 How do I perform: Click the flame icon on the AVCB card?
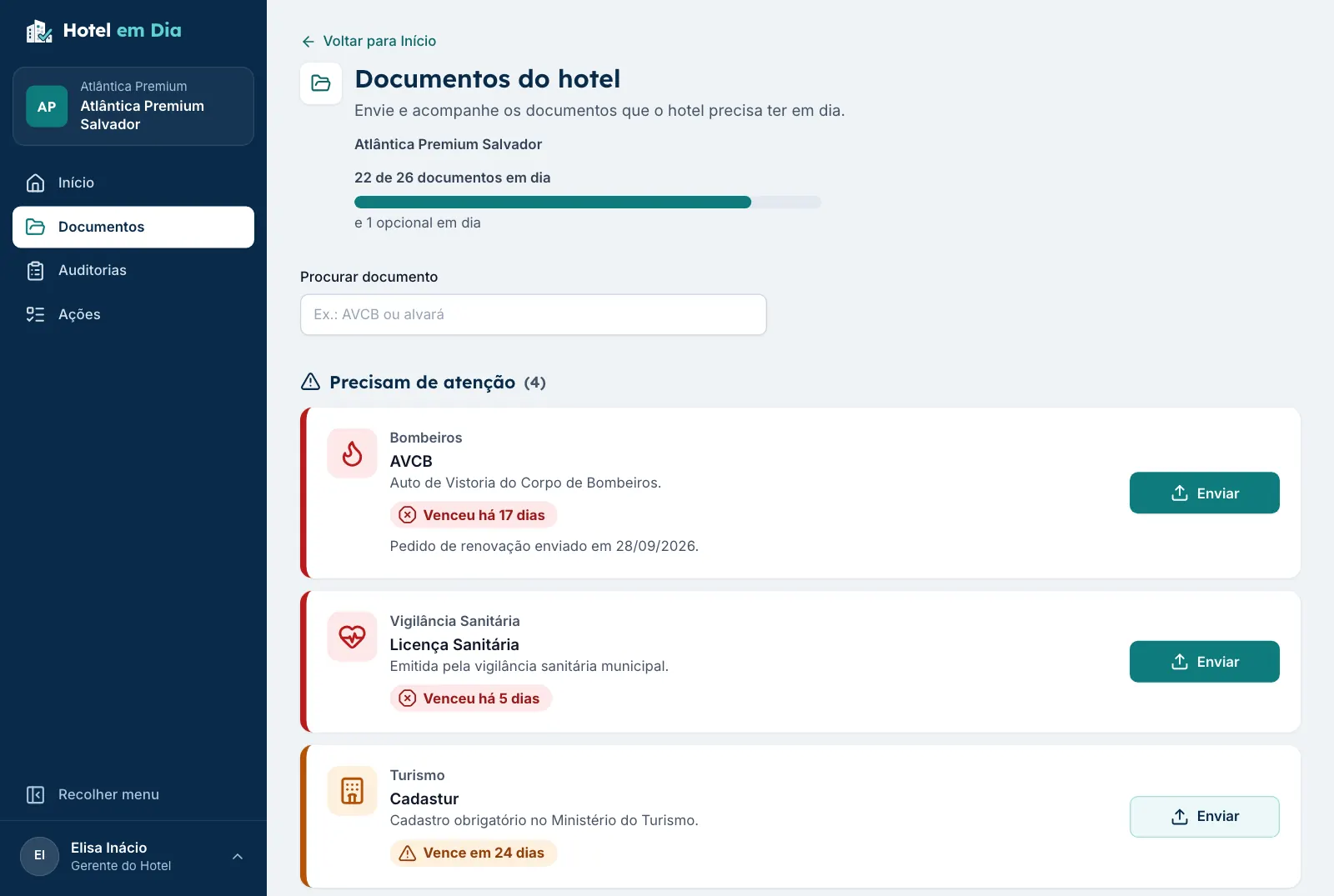click(352, 453)
